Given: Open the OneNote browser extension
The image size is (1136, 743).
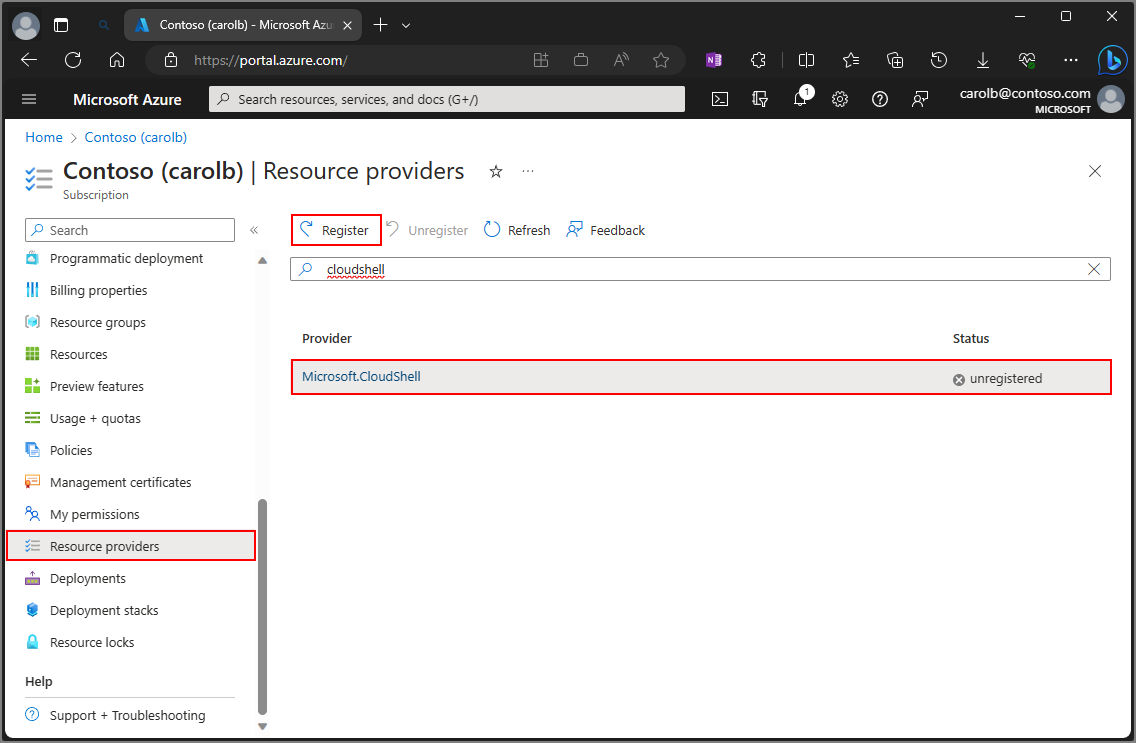Looking at the screenshot, I should (714, 60).
